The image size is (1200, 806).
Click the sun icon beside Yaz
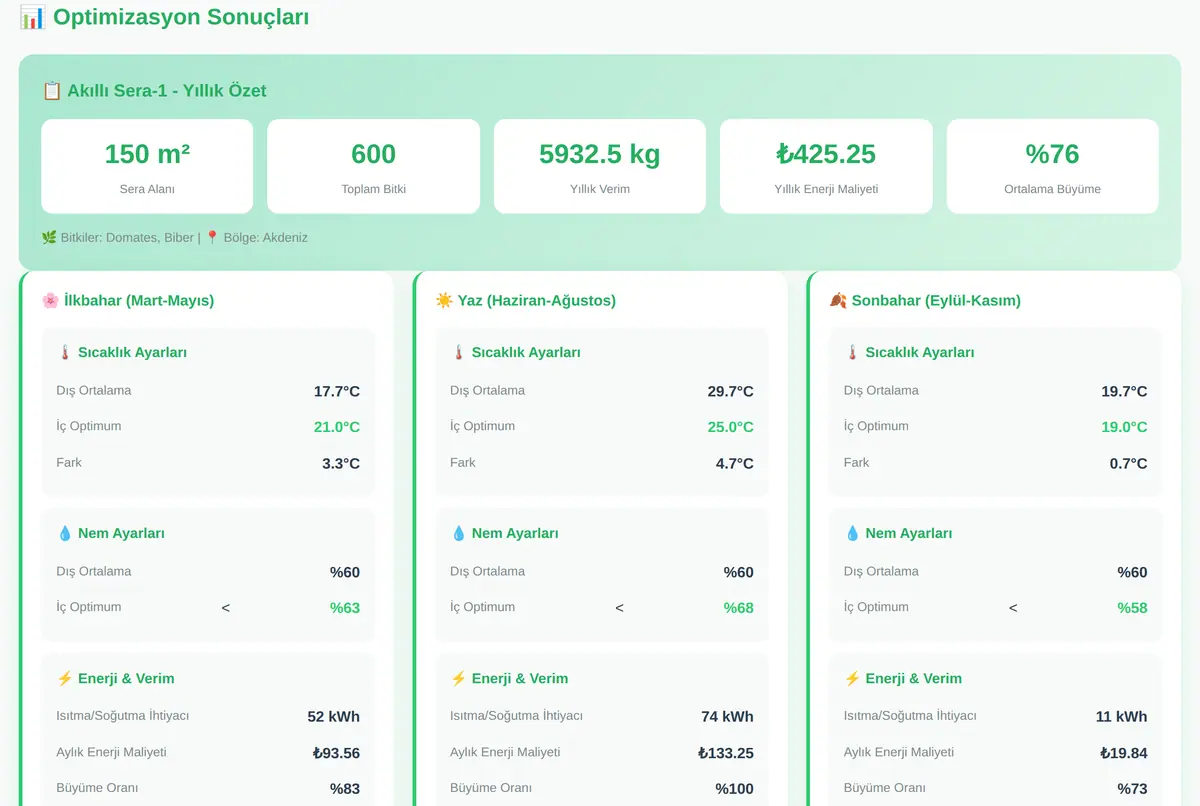pyautogui.click(x=444, y=300)
